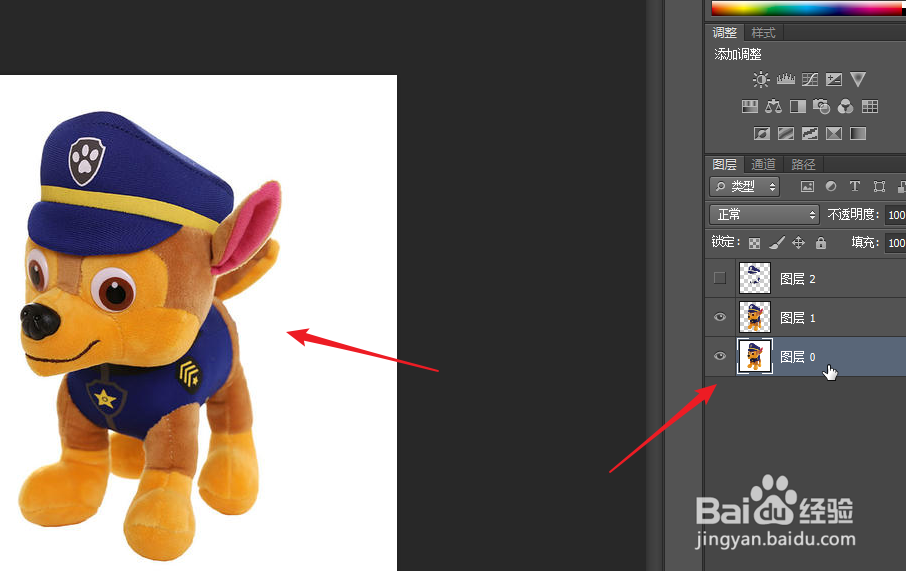The height and width of the screenshot is (571, 906).
Task: Click the 不透明度 opacity label
Action: (x=853, y=214)
